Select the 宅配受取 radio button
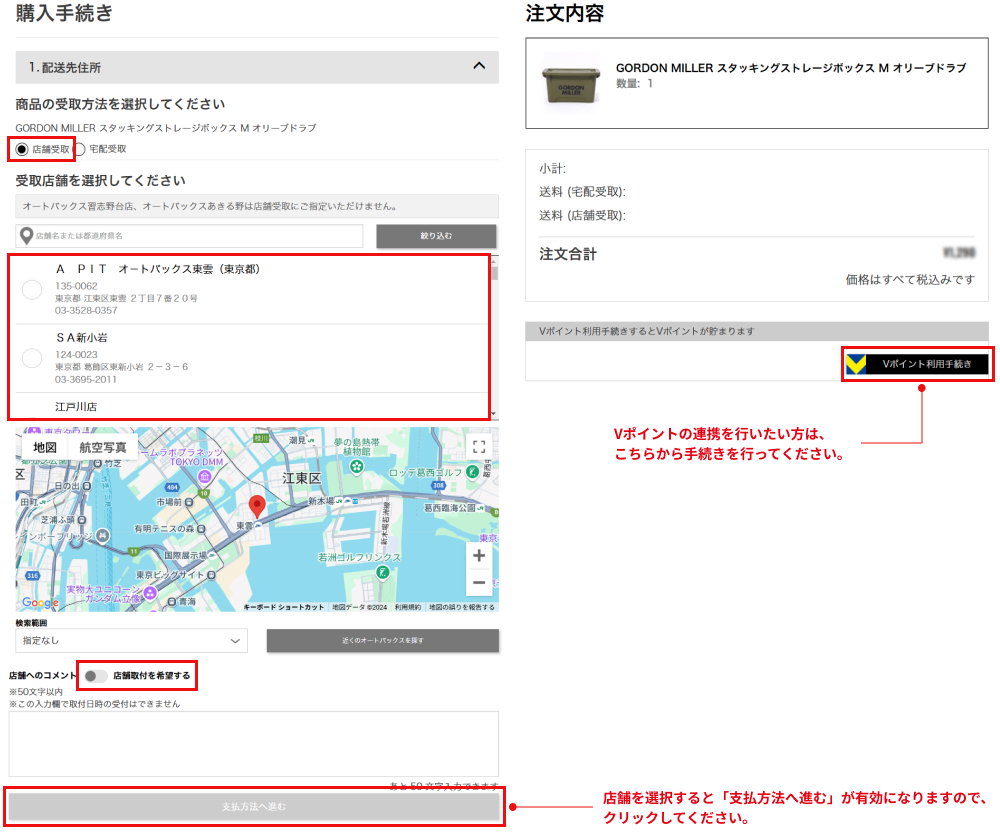Screen dimensions: 1000x835 coord(79,149)
